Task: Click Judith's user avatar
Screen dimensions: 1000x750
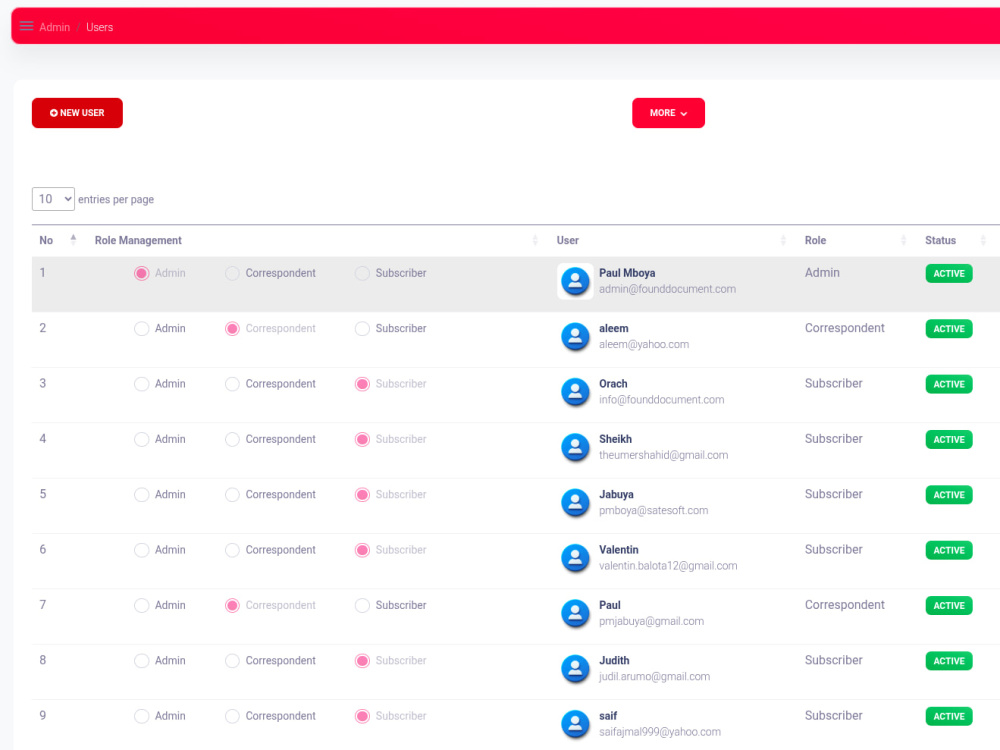Action: click(575, 668)
